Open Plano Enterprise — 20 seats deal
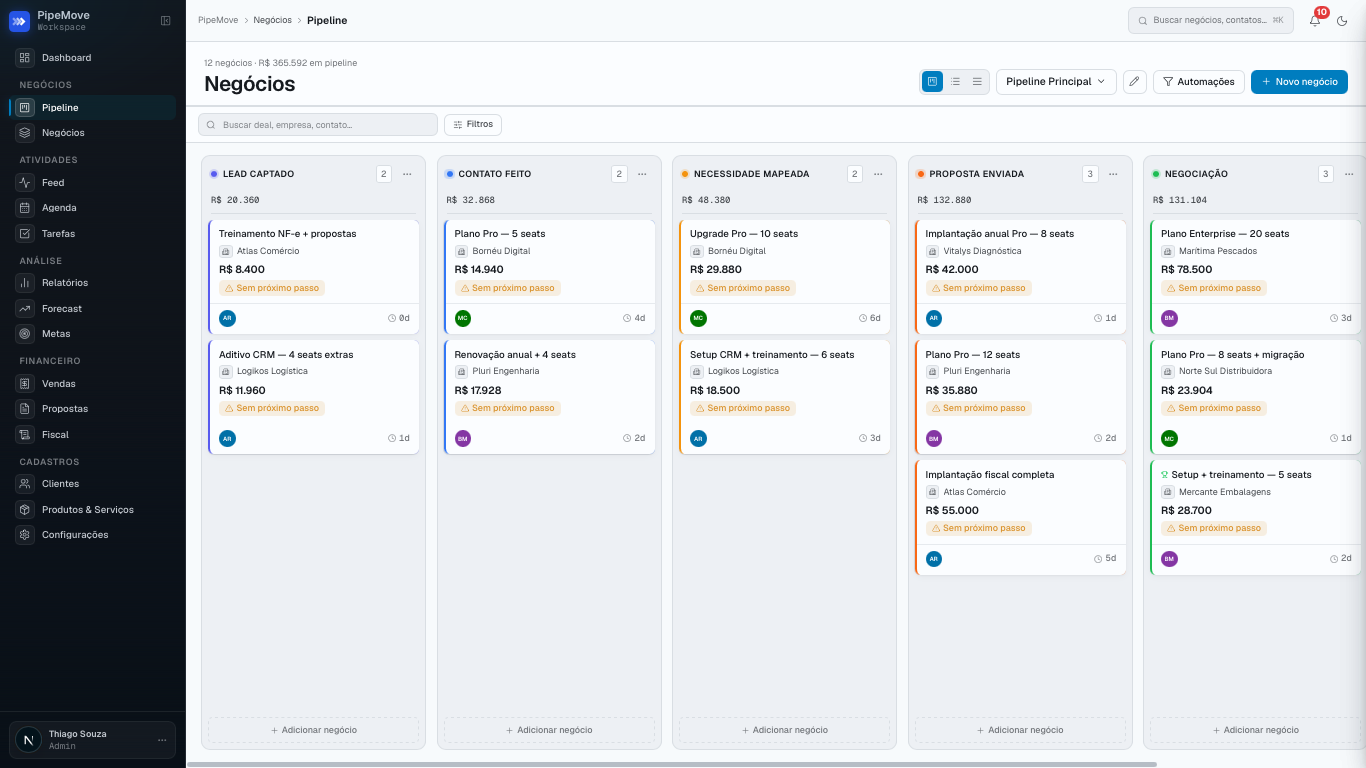The width and height of the screenshot is (1366, 768). [x=1256, y=277]
